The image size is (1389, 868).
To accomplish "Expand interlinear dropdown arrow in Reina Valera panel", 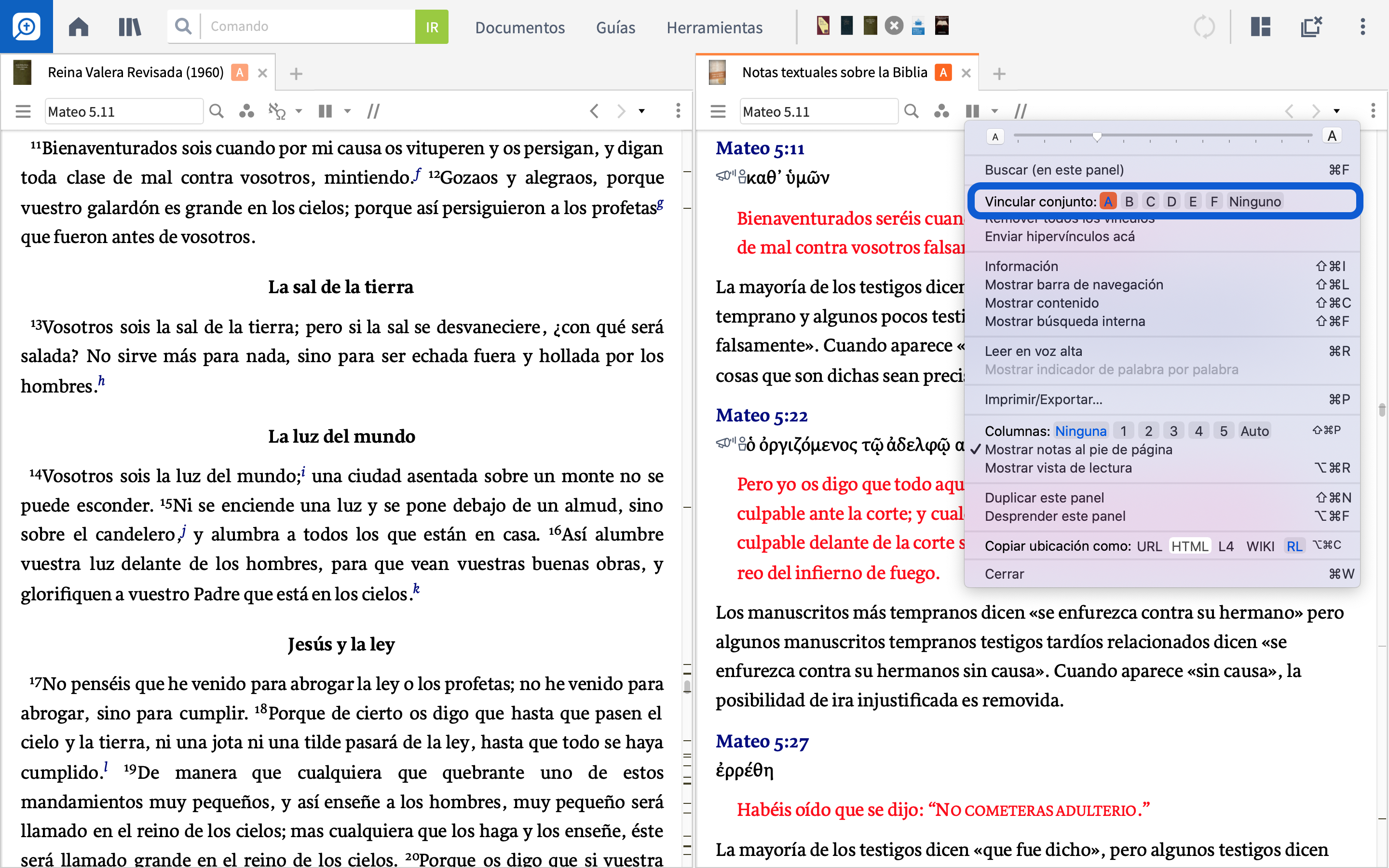I will click(x=299, y=111).
